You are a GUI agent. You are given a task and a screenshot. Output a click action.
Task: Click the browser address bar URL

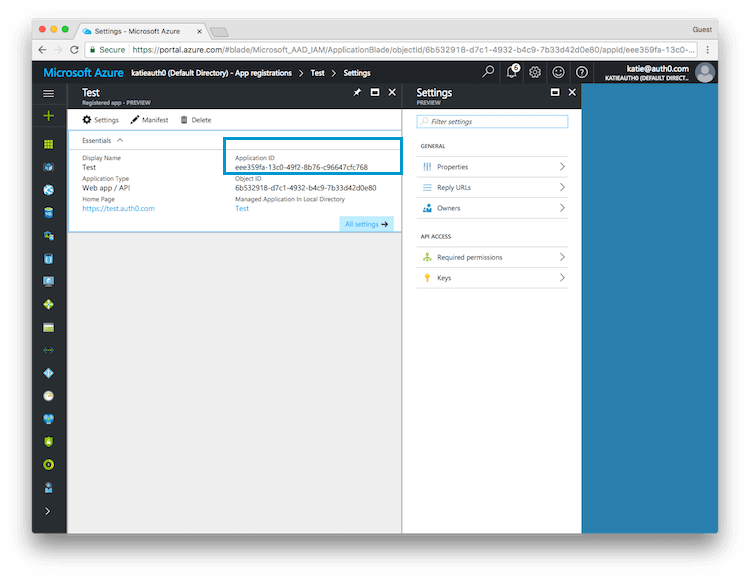tap(413, 50)
